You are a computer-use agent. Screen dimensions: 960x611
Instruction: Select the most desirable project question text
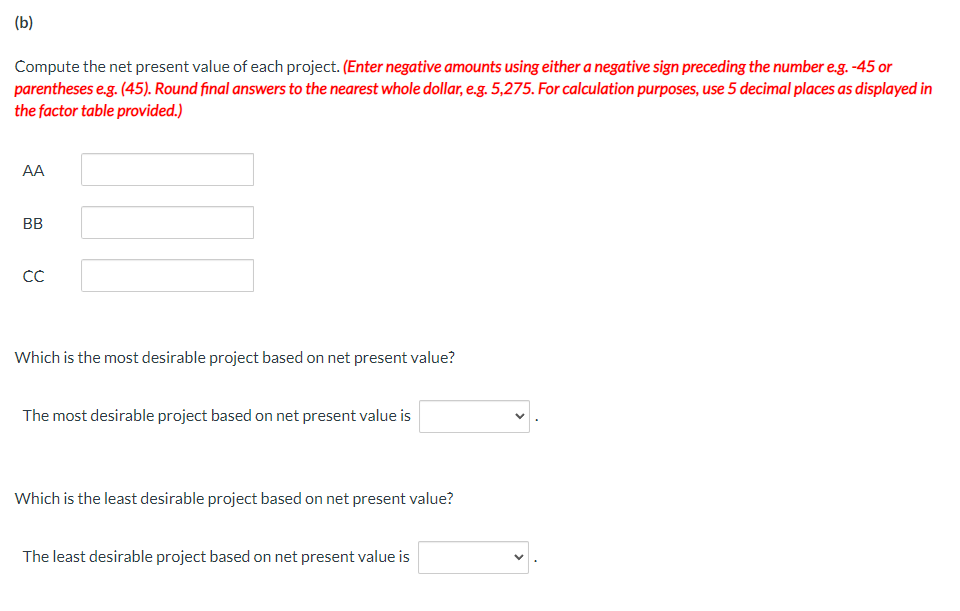(234, 357)
